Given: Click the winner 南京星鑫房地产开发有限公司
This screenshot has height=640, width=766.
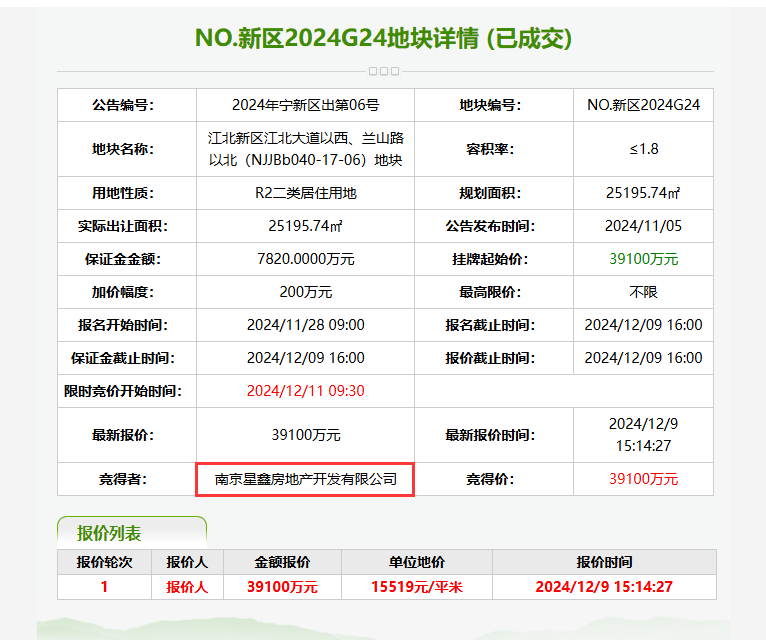Looking at the screenshot, I should click(x=305, y=479).
